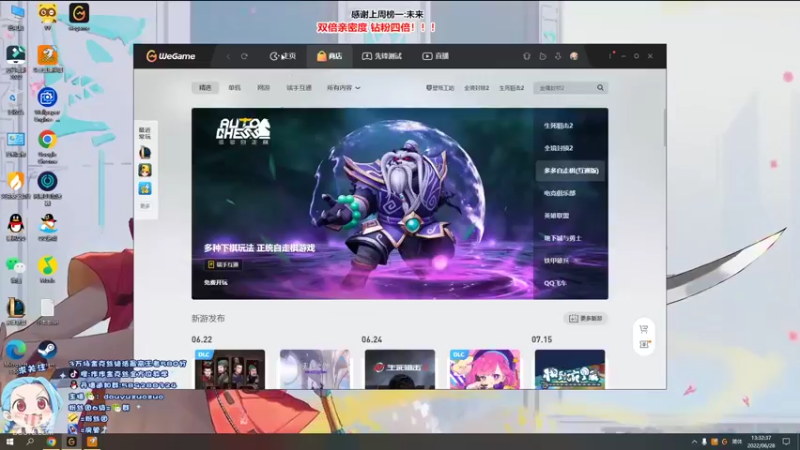Open the WeChat desktop icon
800x450 pixels.
[16, 269]
